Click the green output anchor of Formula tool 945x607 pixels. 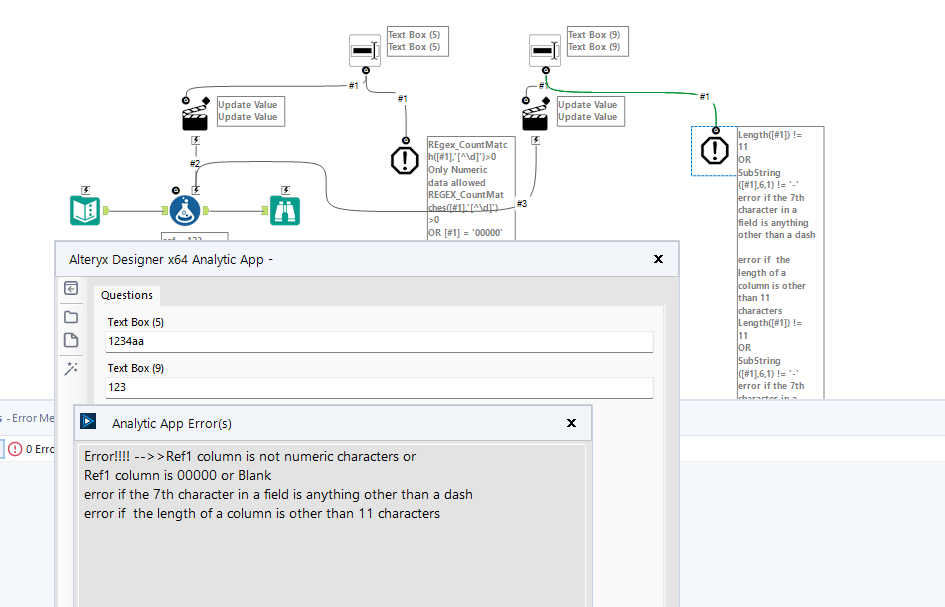(x=206, y=210)
